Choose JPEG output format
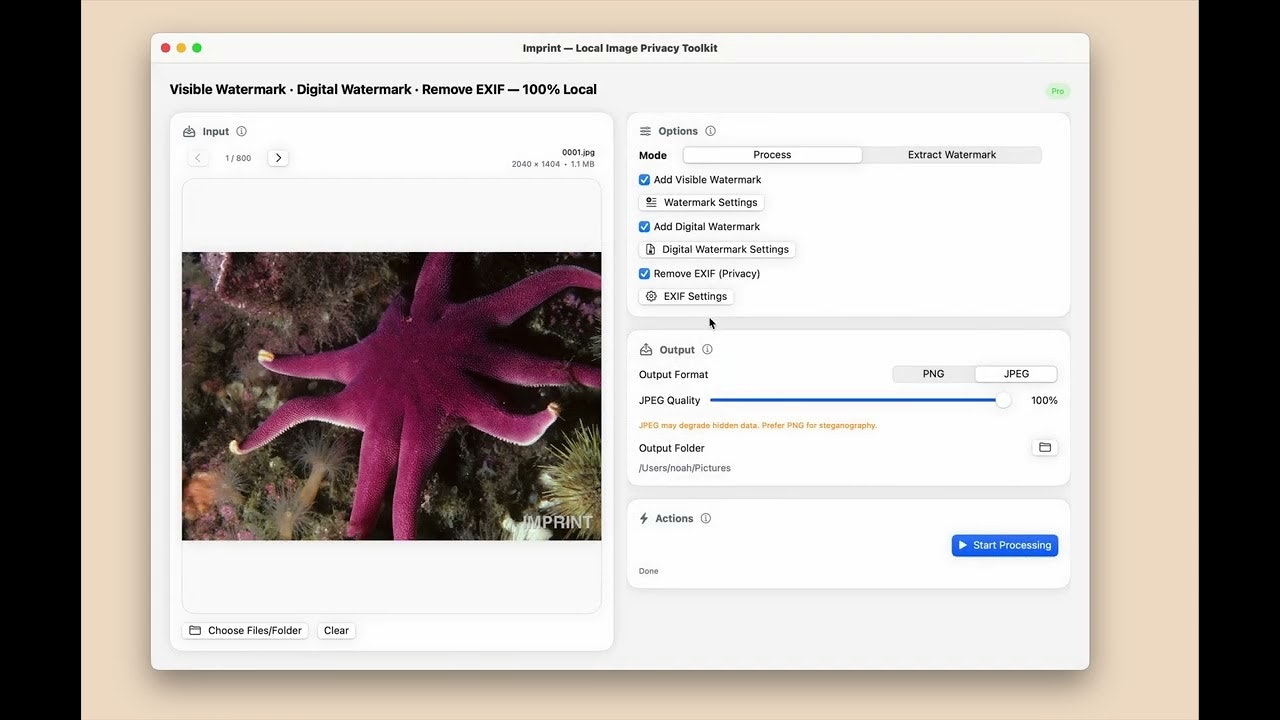 (1016, 374)
